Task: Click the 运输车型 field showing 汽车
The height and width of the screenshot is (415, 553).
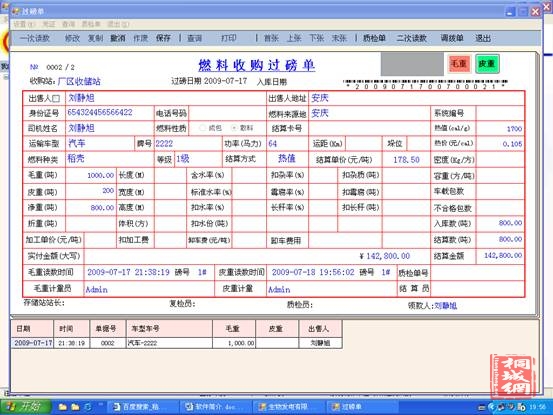Action: pyautogui.click(x=100, y=143)
